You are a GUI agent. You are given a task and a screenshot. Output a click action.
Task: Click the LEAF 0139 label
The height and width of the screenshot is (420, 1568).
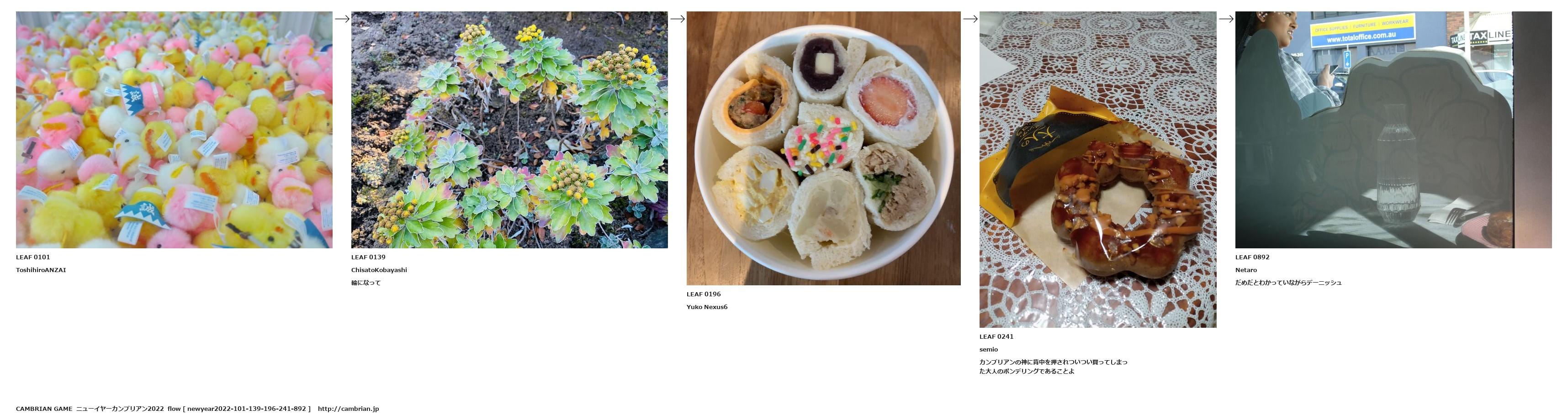(368, 257)
